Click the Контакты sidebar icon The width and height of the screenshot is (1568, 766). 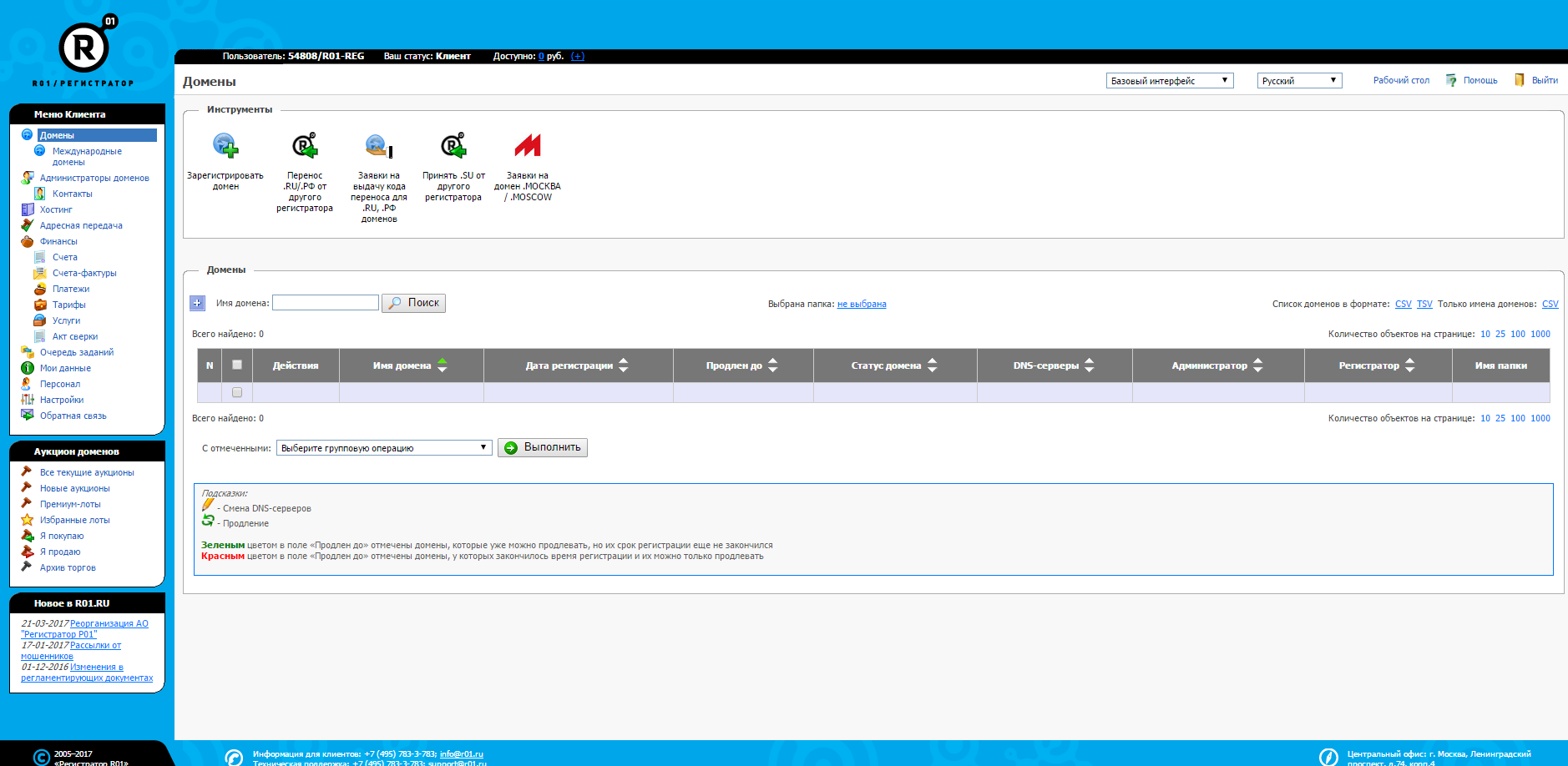[40, 194]
